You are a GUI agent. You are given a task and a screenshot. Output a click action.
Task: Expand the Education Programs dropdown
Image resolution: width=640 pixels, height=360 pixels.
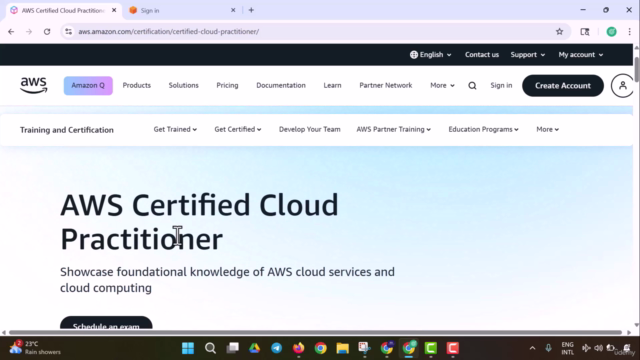pos(483,129)
